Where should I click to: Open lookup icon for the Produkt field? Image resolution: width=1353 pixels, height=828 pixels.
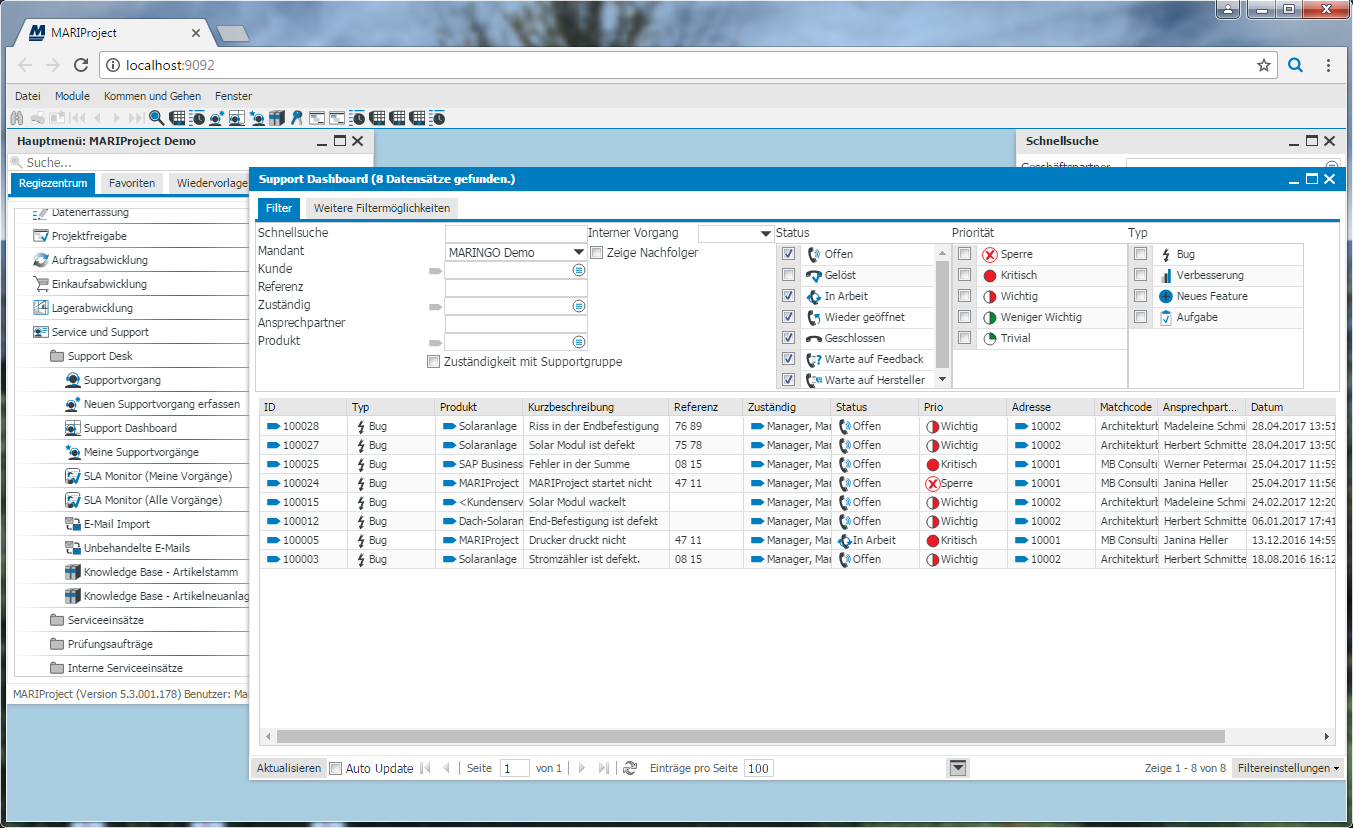(578, 342)
